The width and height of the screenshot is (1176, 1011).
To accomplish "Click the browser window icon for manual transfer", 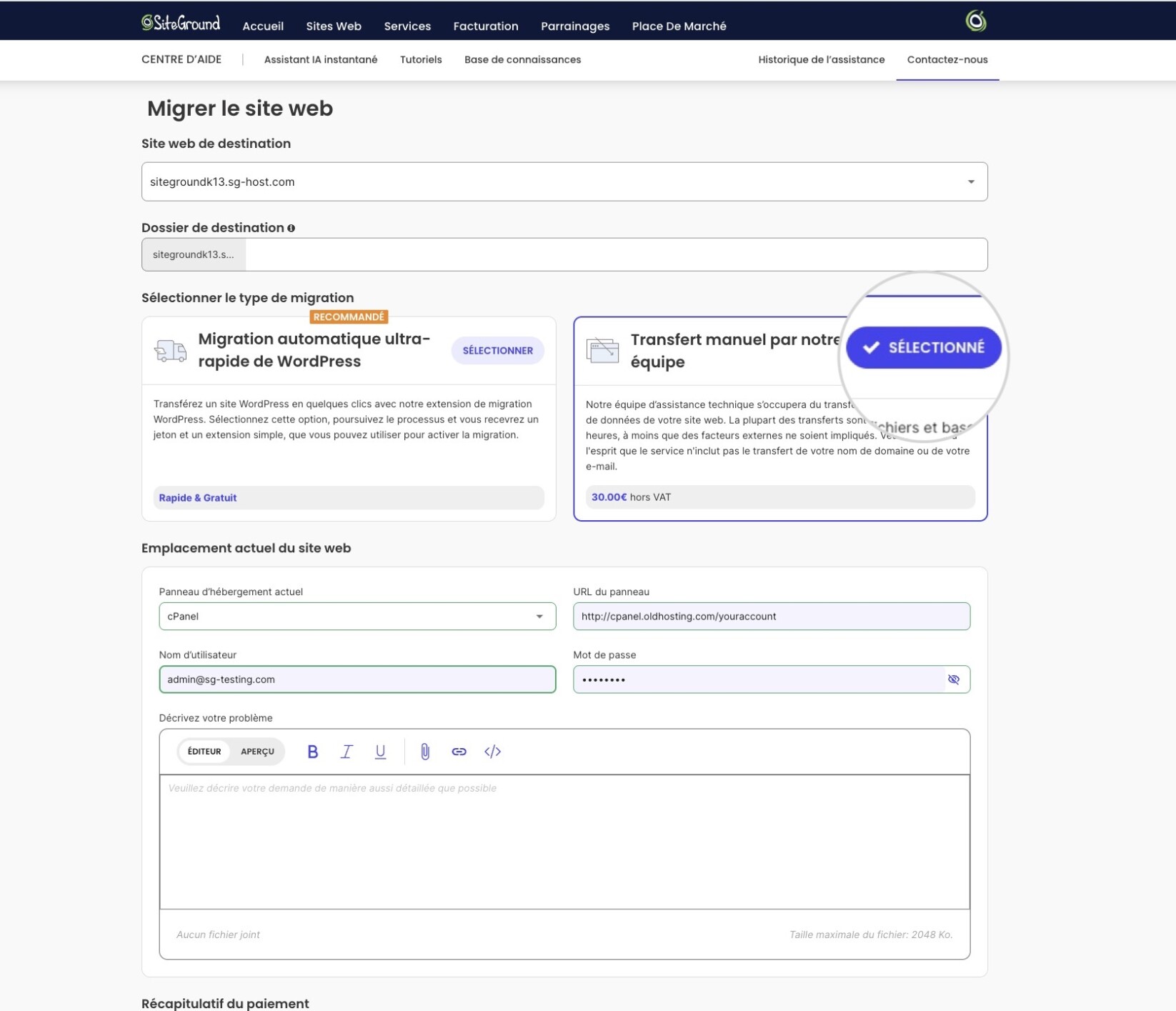I will [x=602, y=350].
